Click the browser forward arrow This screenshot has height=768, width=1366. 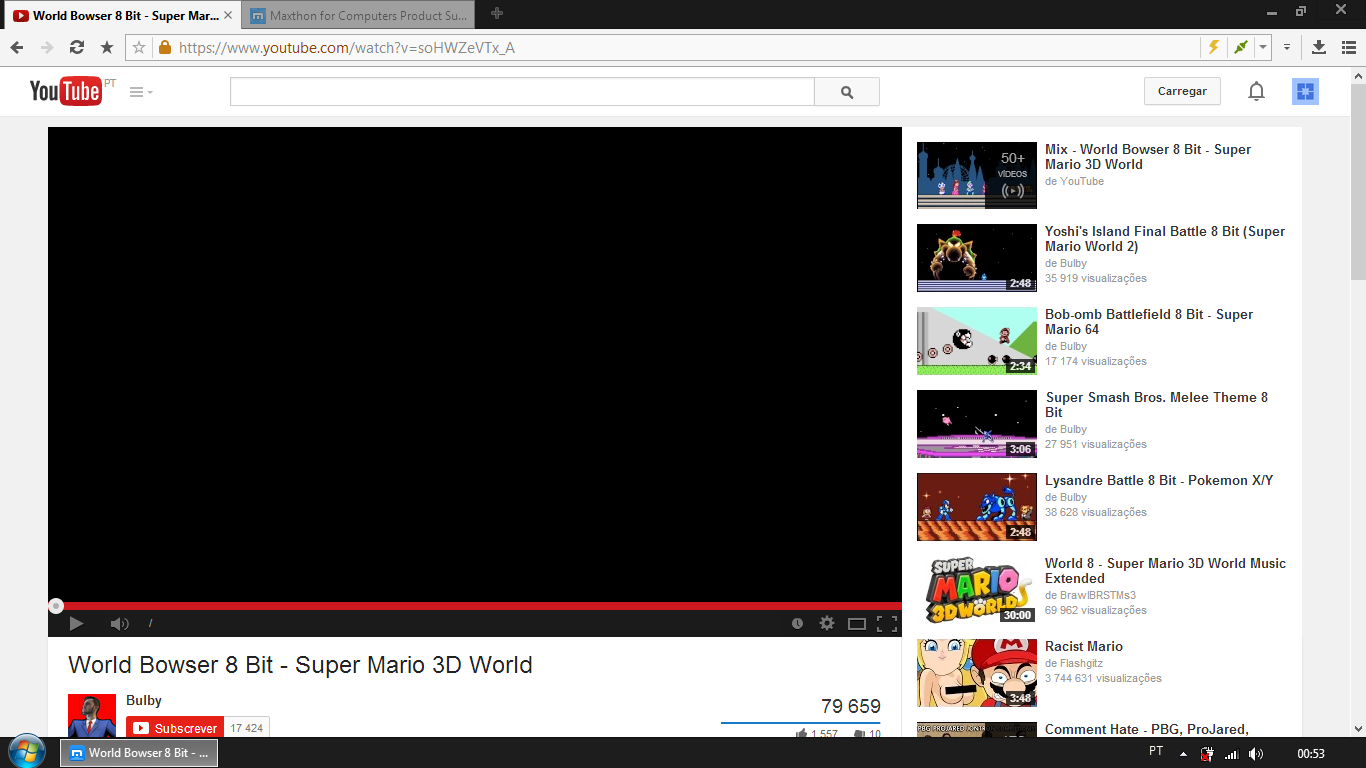coord(47,47)
